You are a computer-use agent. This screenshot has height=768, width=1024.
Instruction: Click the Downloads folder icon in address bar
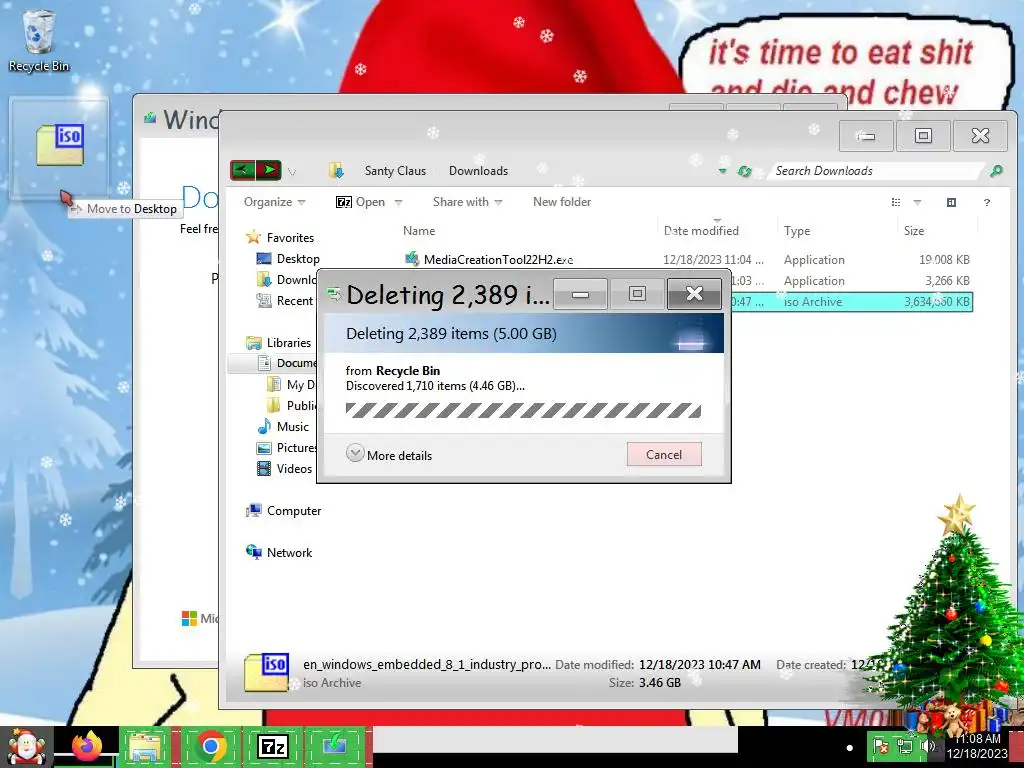coord(336,170)
